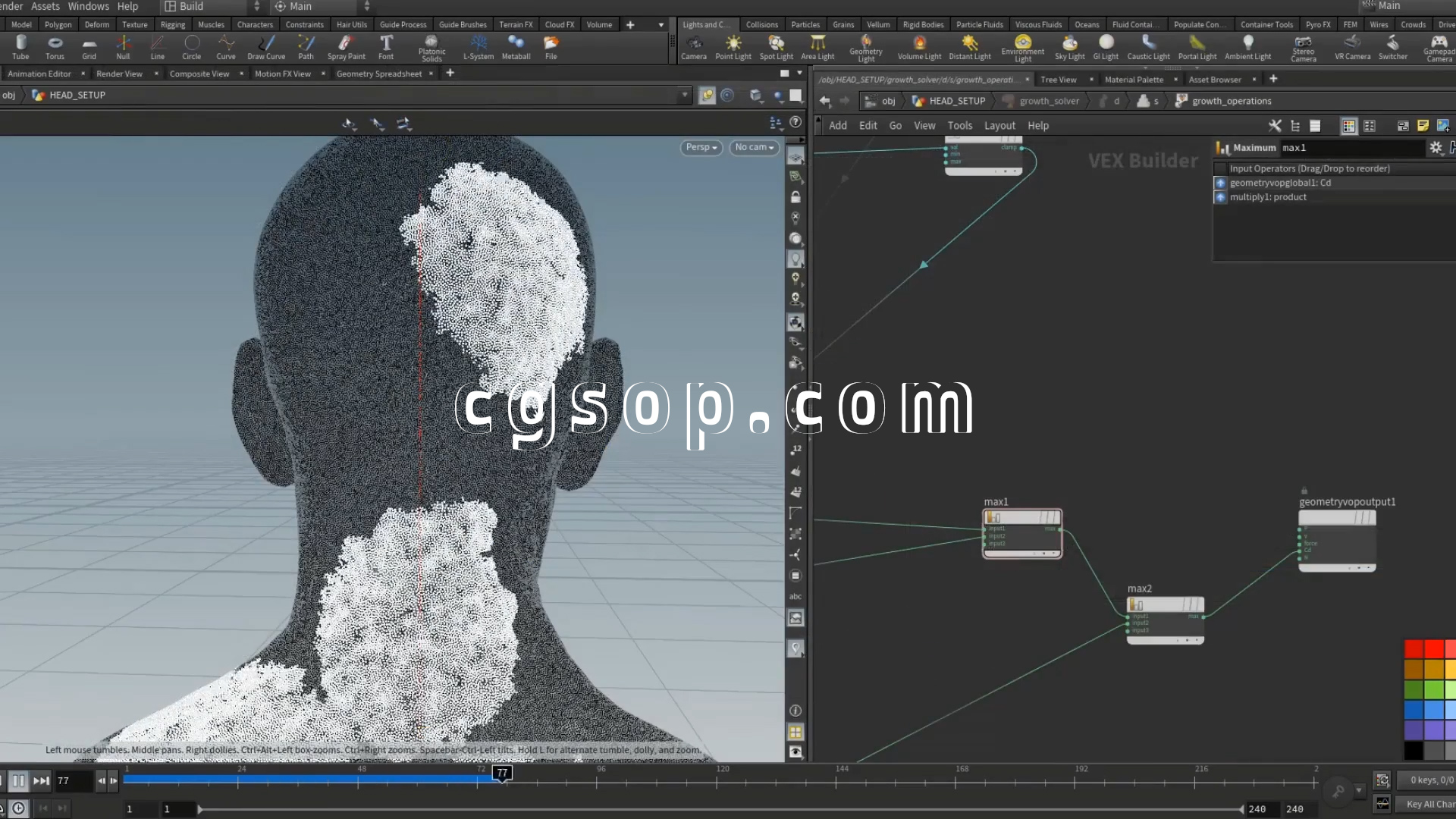Pick the red color swatch
Image resolution: width=1456 pixels, height=819 pixels.
pos(1414,649)
